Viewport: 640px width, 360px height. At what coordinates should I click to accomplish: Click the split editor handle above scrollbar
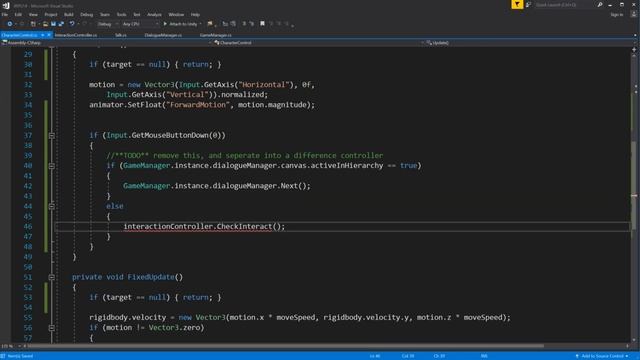(634, 49)
